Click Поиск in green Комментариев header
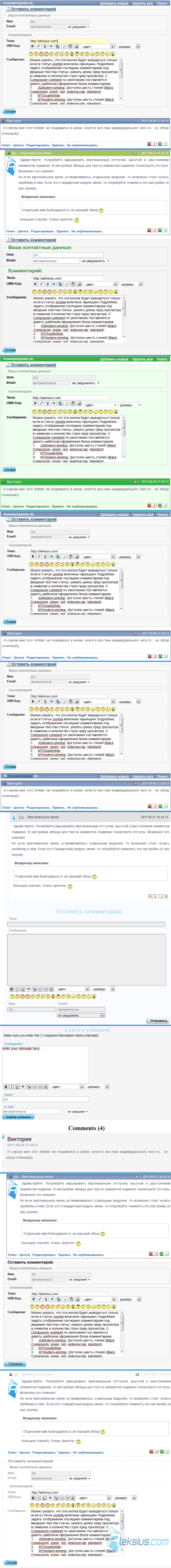Screen dimensions: 171x1568 tap(162, 359)
